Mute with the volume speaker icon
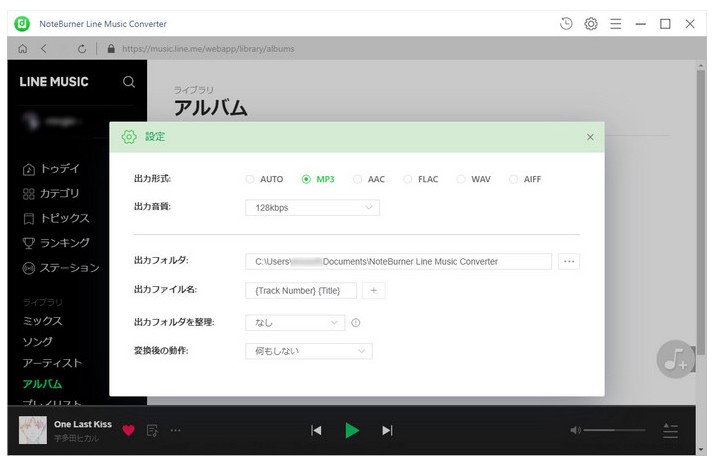Image resolution: width=716 pixels, height=464 pixels. (575, 430)
